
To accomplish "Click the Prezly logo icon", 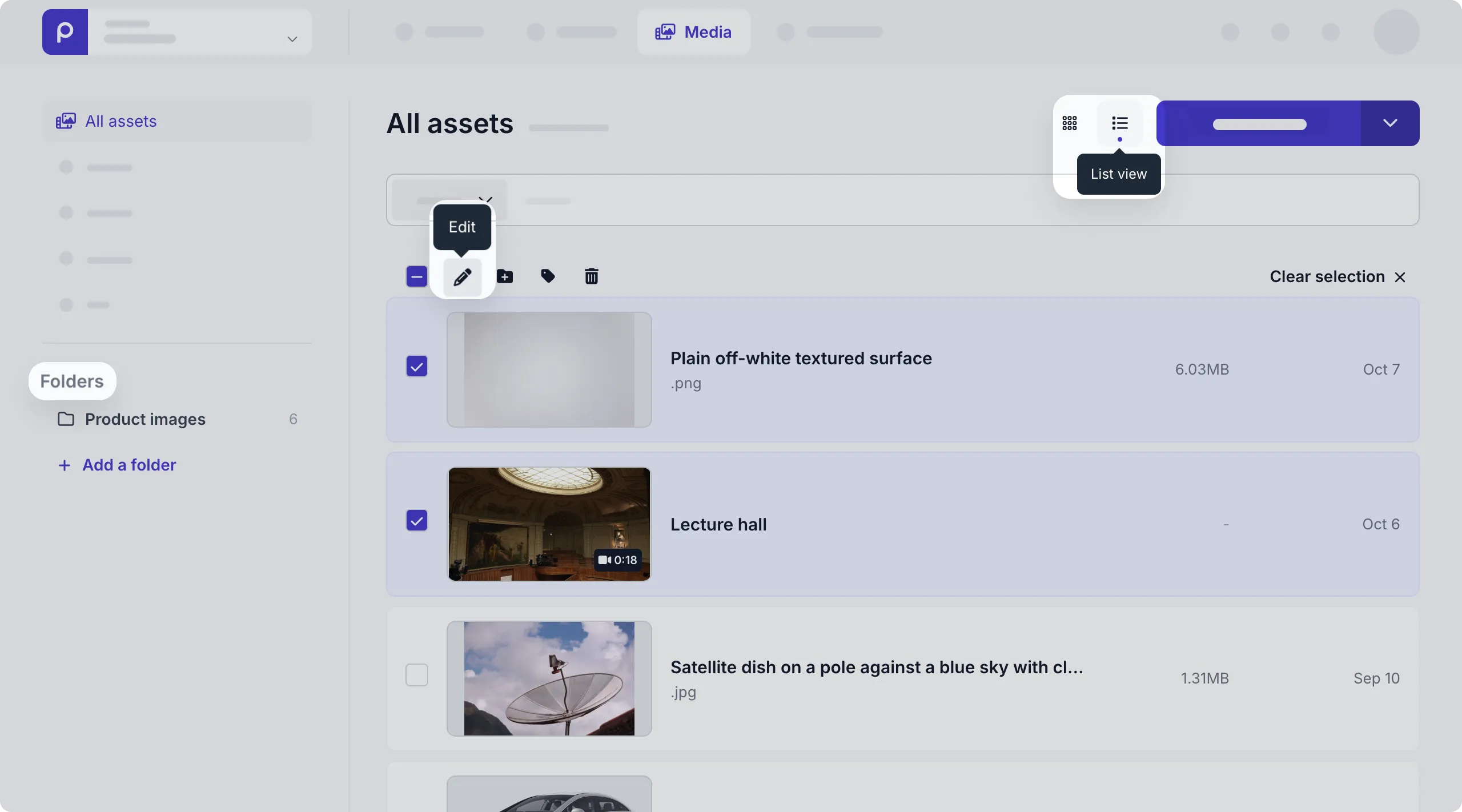I will [65, 32].
